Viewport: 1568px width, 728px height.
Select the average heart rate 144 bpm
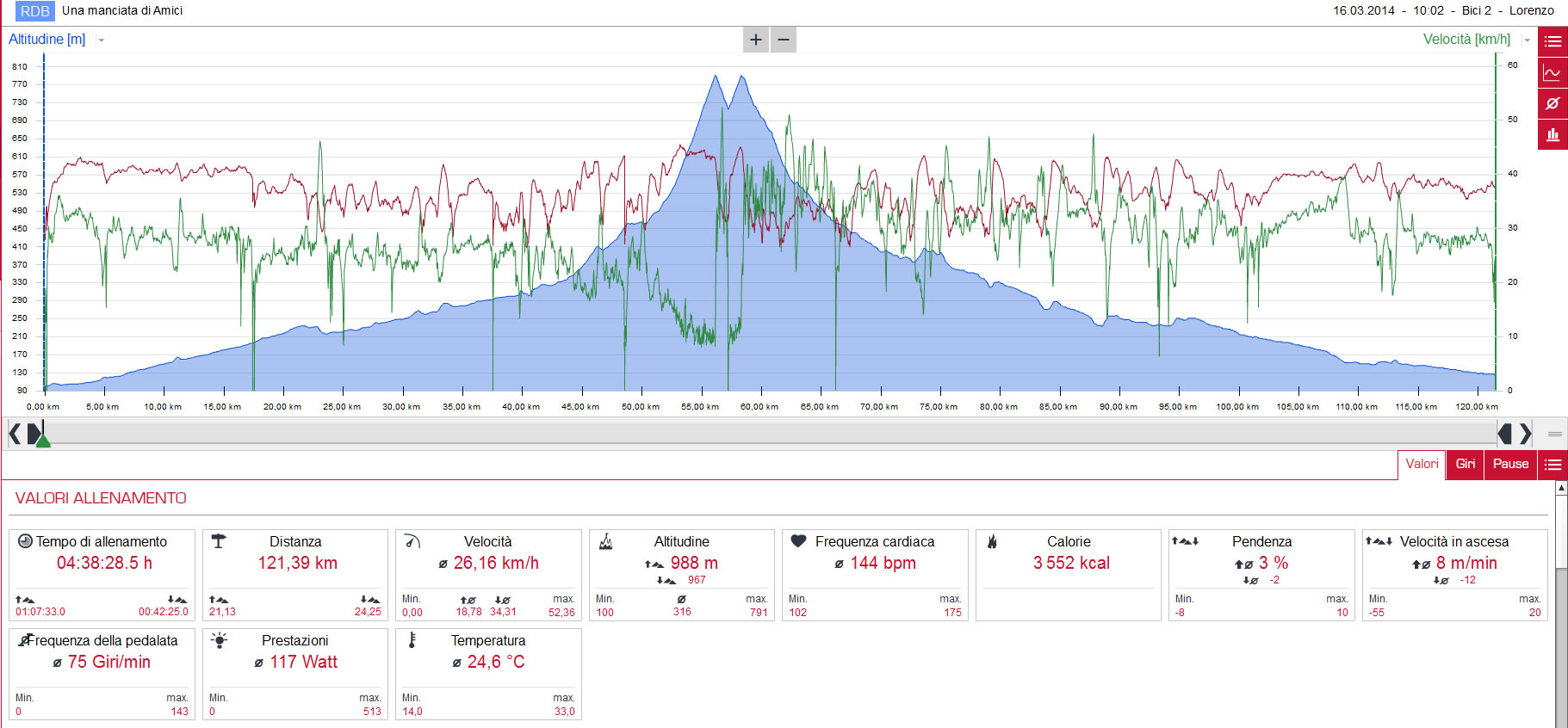(883, 563)
